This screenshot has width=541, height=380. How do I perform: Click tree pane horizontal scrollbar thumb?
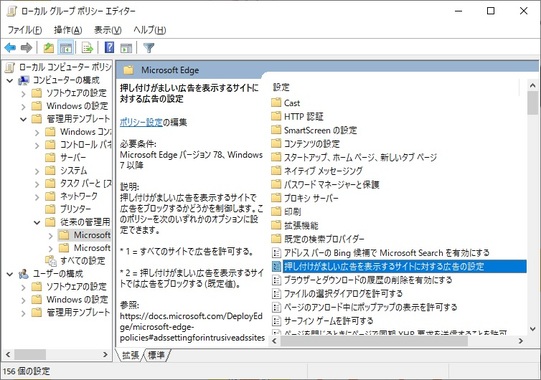click(x=30, y=354)
